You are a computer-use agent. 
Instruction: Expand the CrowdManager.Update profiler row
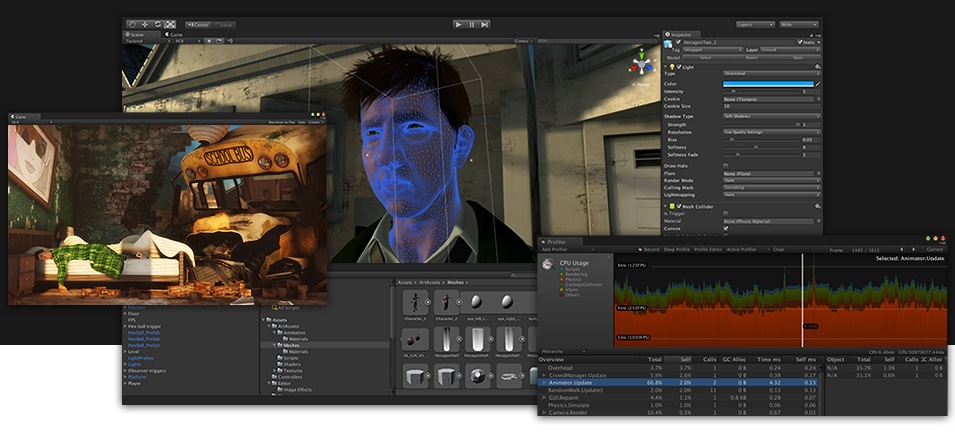544,374
